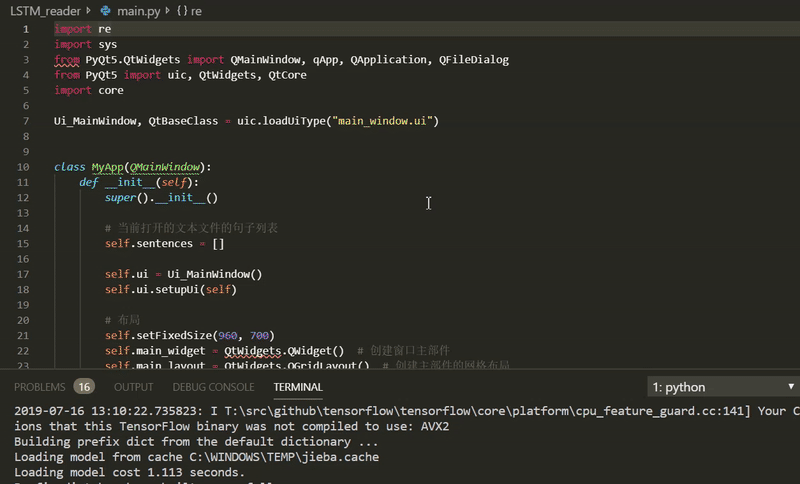
Task: Switch to the OUTPUT tab
Action: tap(133, 387)
